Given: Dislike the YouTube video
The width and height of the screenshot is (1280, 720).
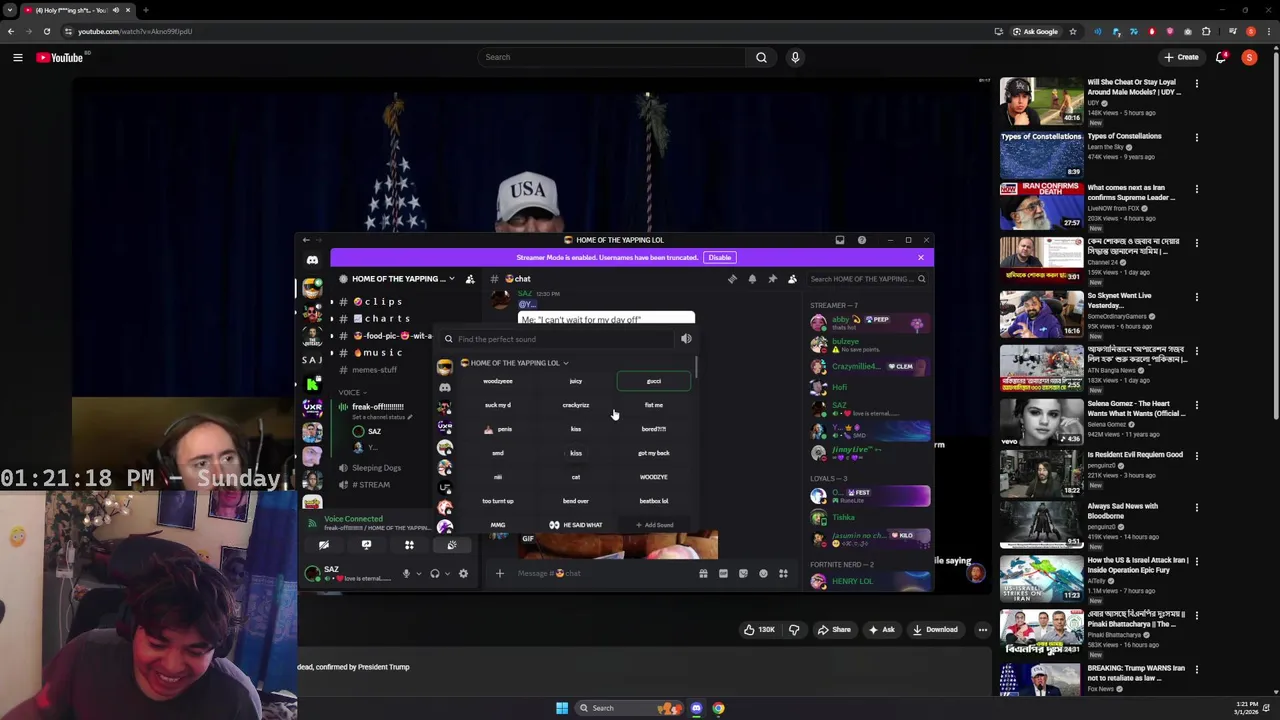Looking at the screenshot, I should [x=794, y=630].
